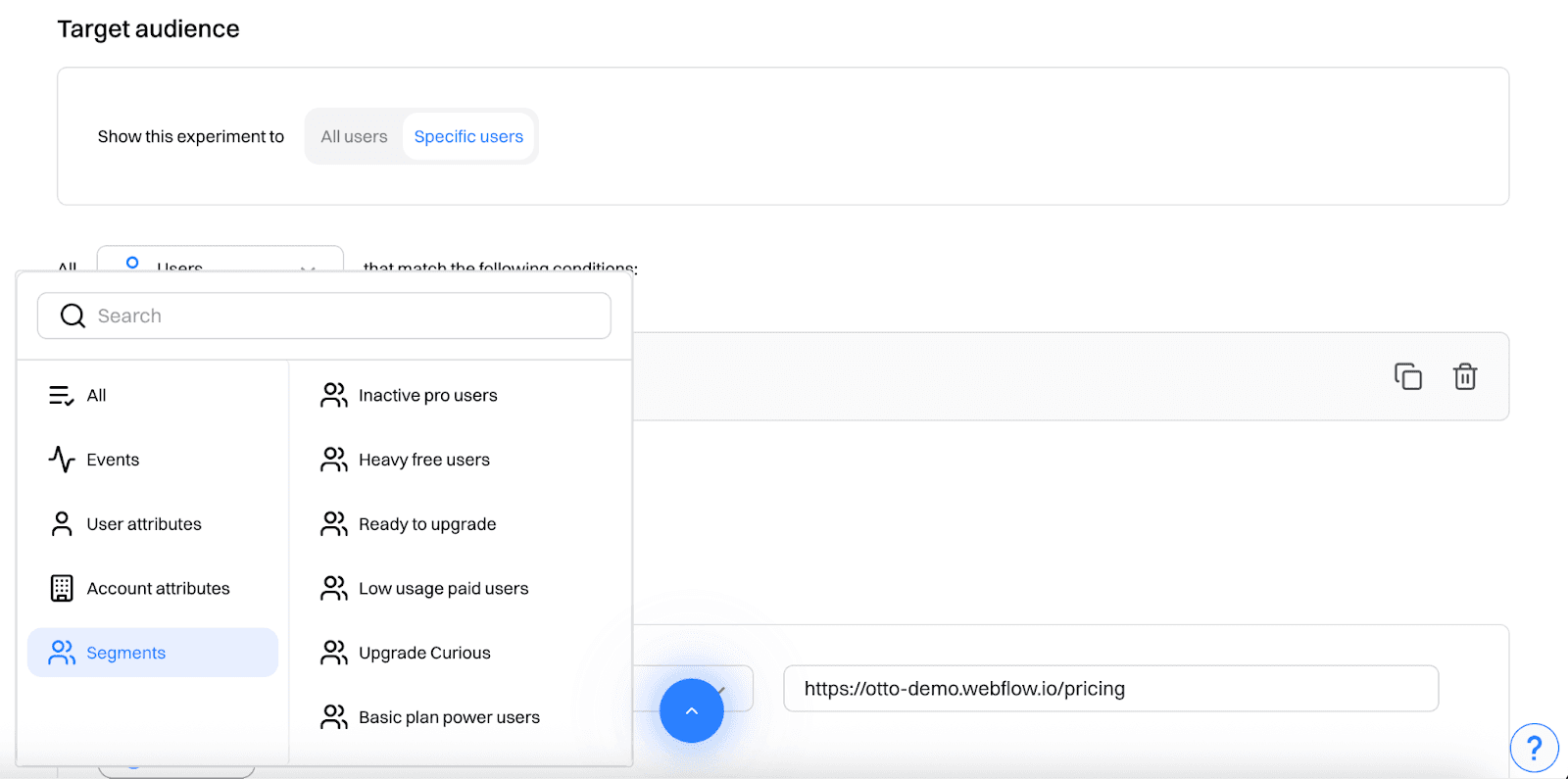Open the Users dropdown selector
The image size is (1568, 779).
220,259
